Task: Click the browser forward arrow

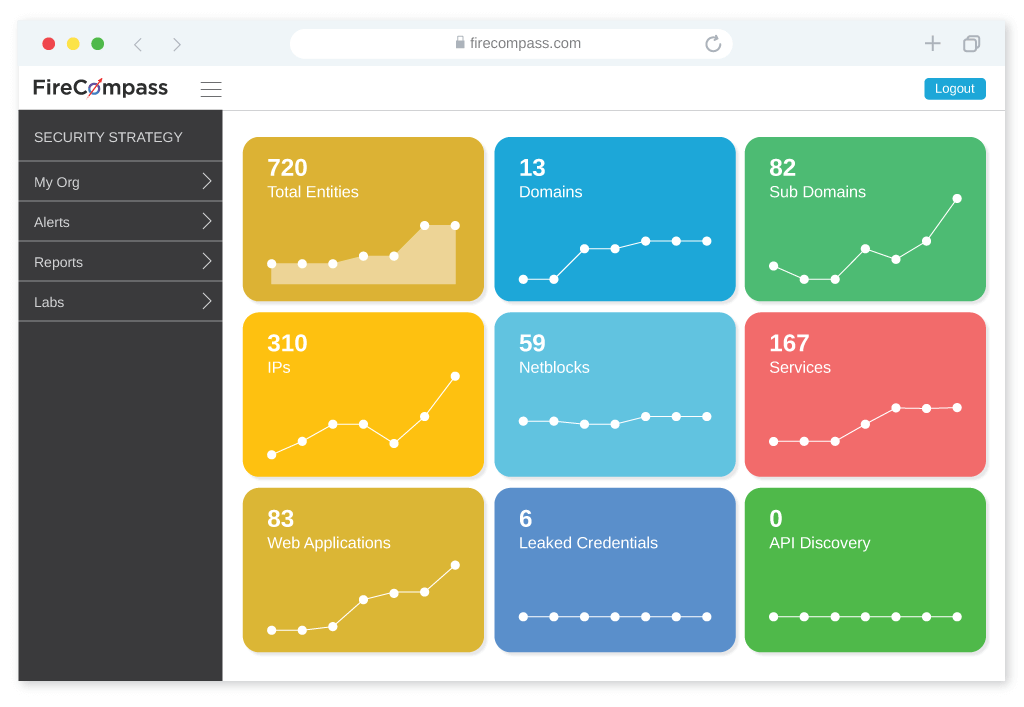Action: click(177, 44)
